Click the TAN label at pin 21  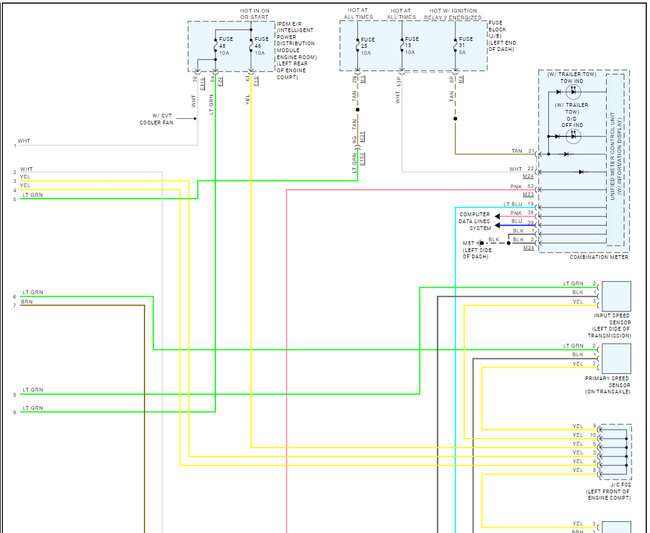(516, 152)
